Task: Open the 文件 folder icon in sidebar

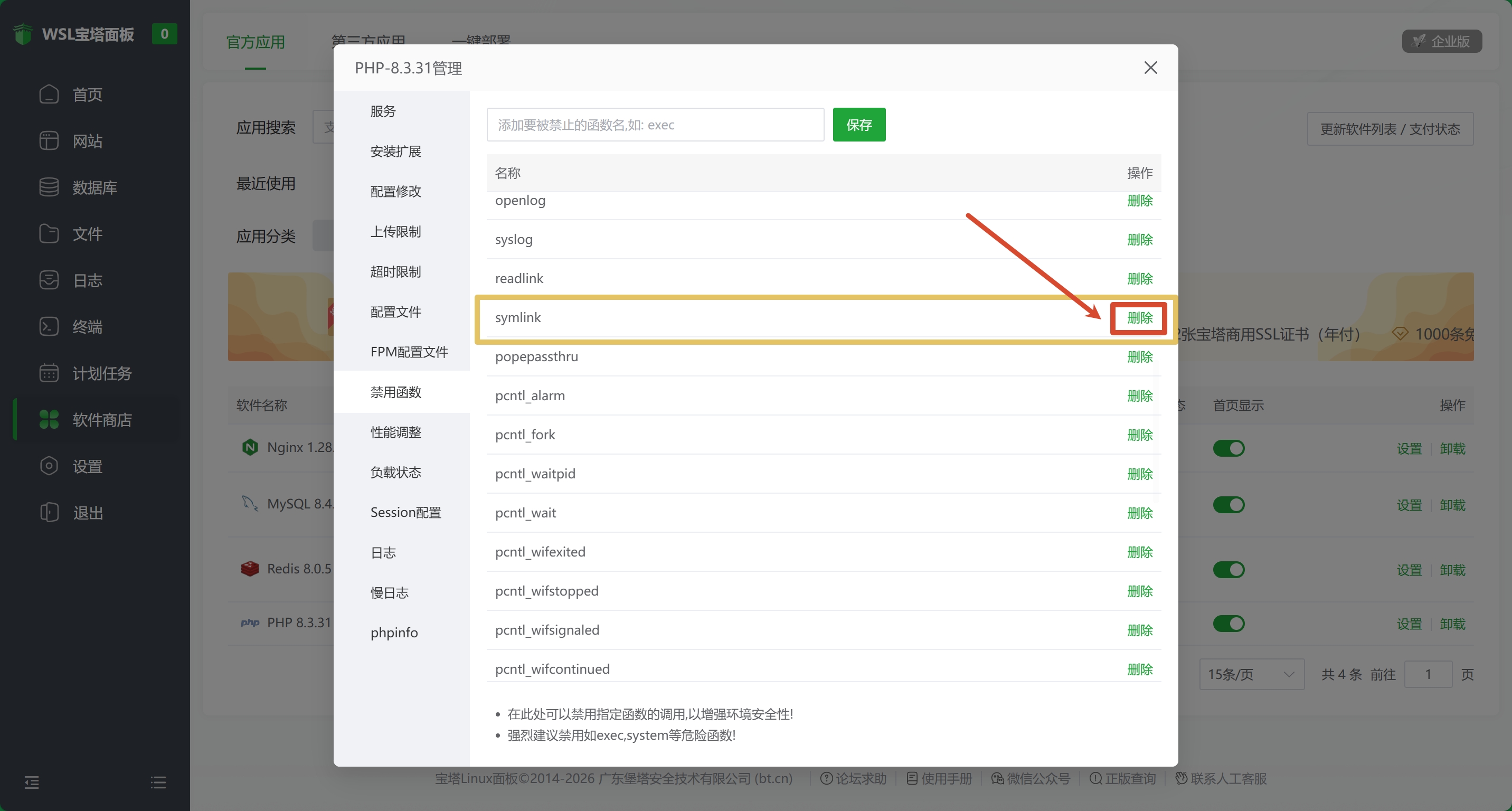Action: (x=49, y=233)
